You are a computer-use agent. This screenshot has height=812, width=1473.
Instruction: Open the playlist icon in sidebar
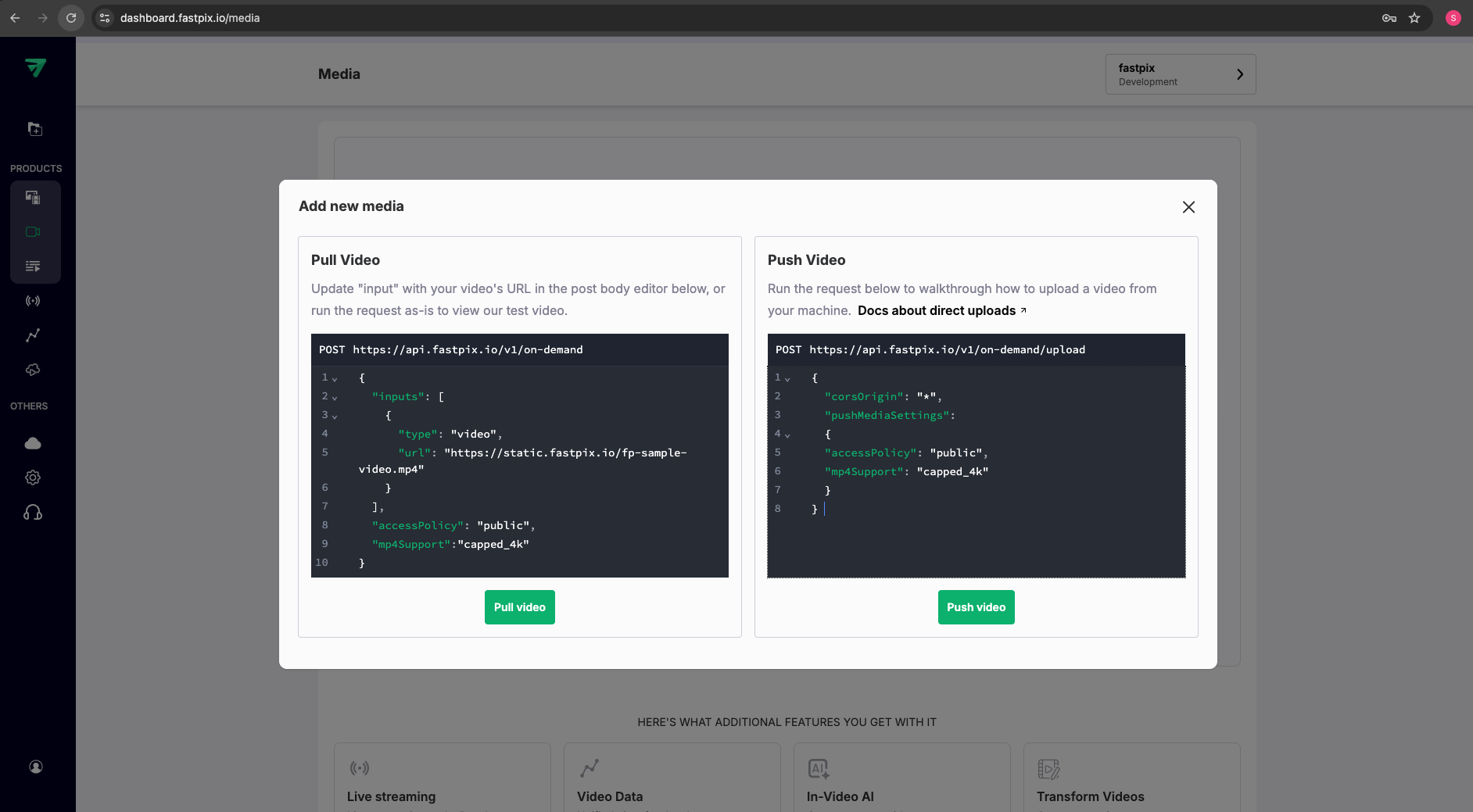(x=33, y=266)
